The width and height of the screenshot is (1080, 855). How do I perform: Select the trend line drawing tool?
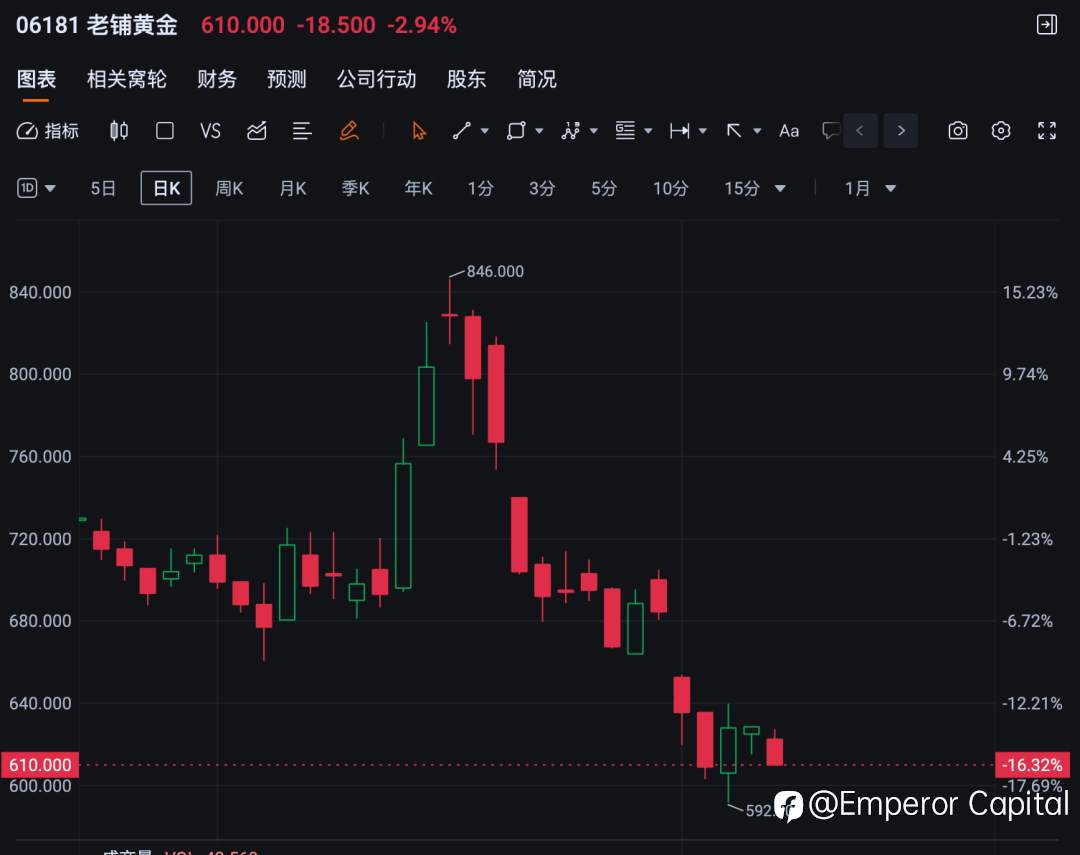pyautogui.click(x=462, y=130)
